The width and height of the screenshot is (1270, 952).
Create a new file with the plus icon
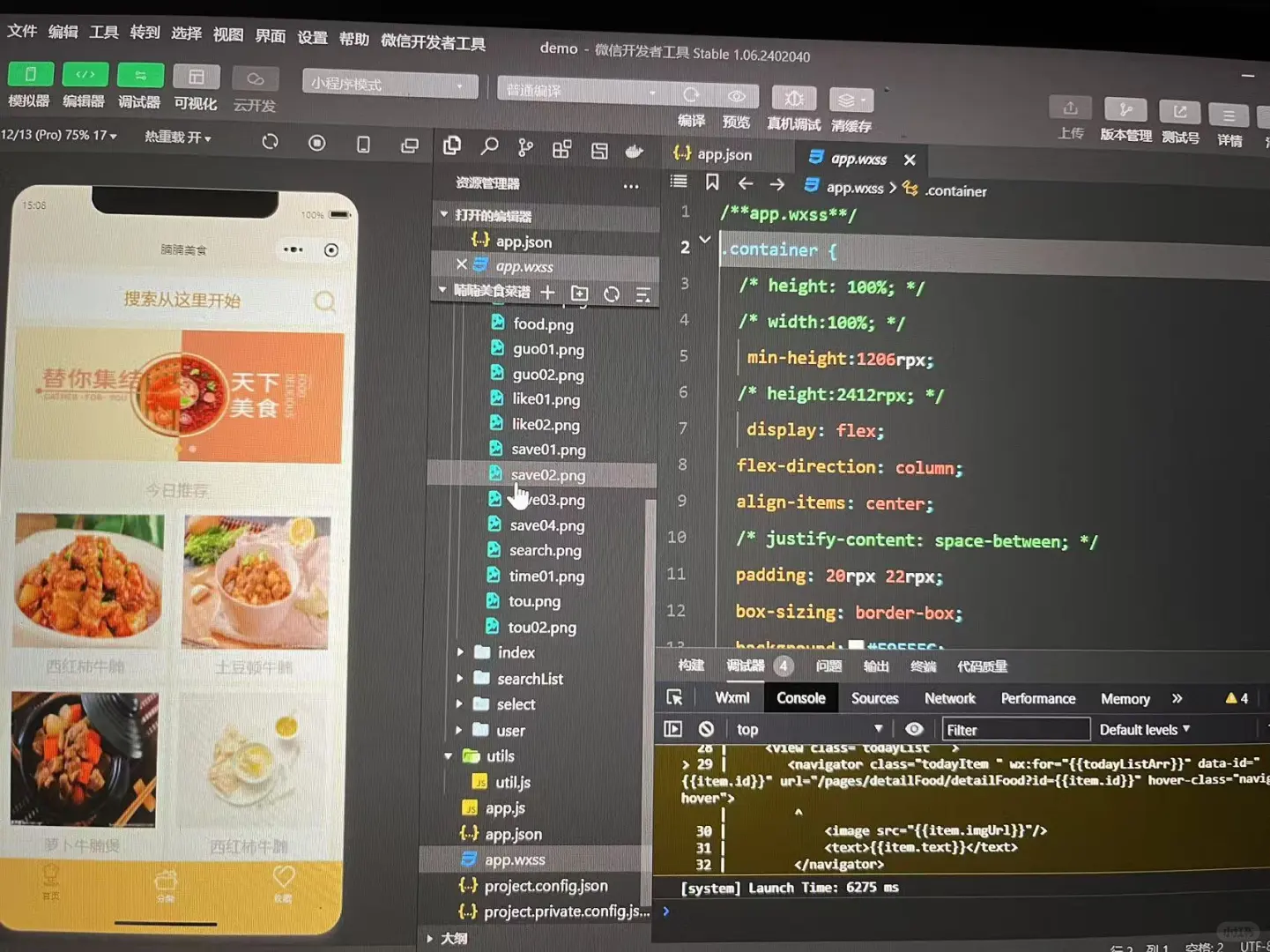pos(547,292)
